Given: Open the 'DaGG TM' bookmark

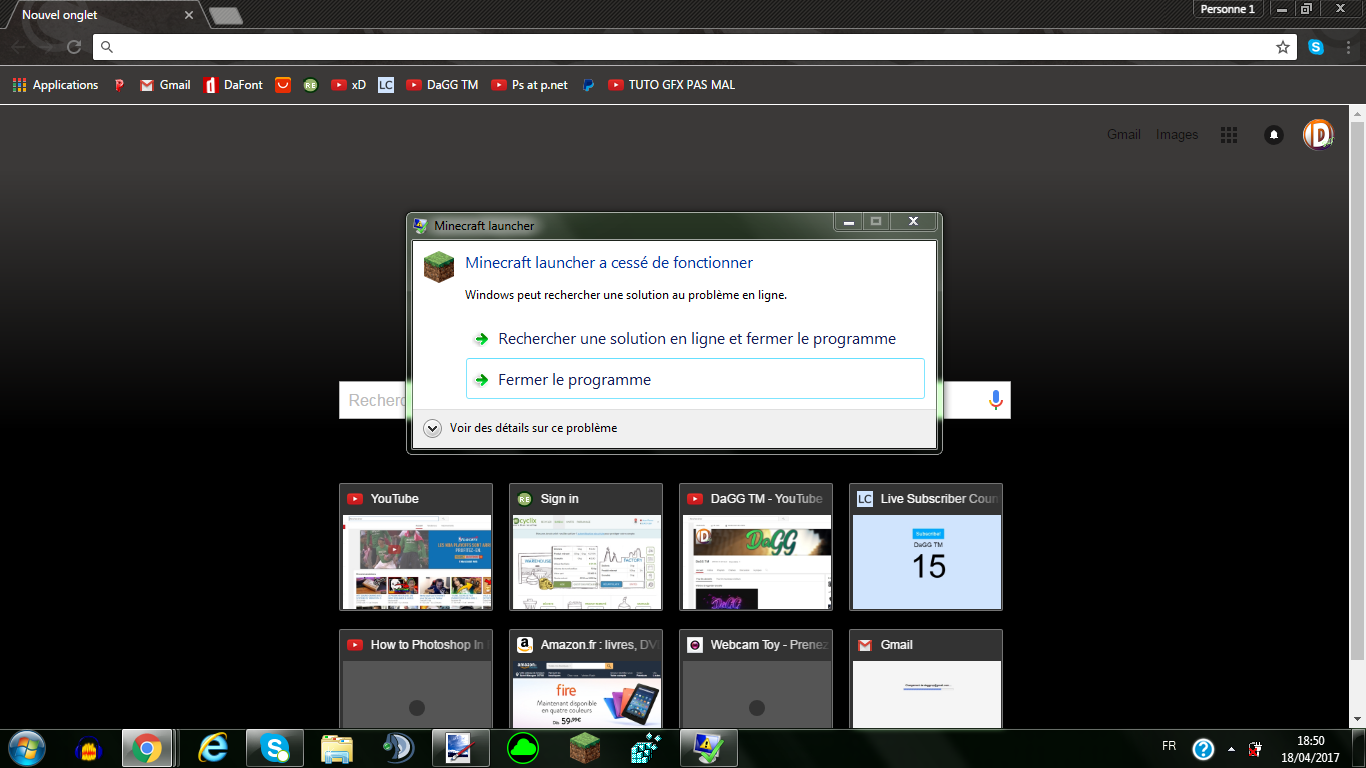Looking at the screenshot, I should (442, 85).
